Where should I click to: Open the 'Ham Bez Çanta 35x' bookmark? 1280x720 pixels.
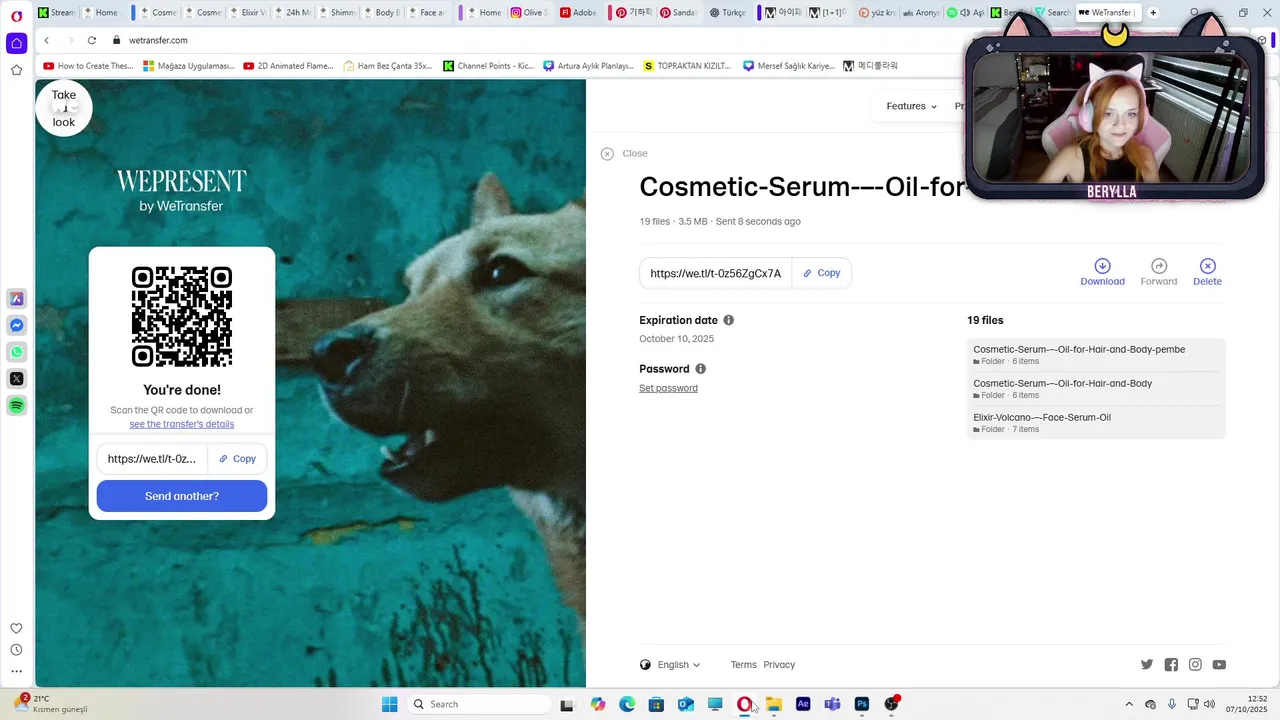click(x=388, y=66)
